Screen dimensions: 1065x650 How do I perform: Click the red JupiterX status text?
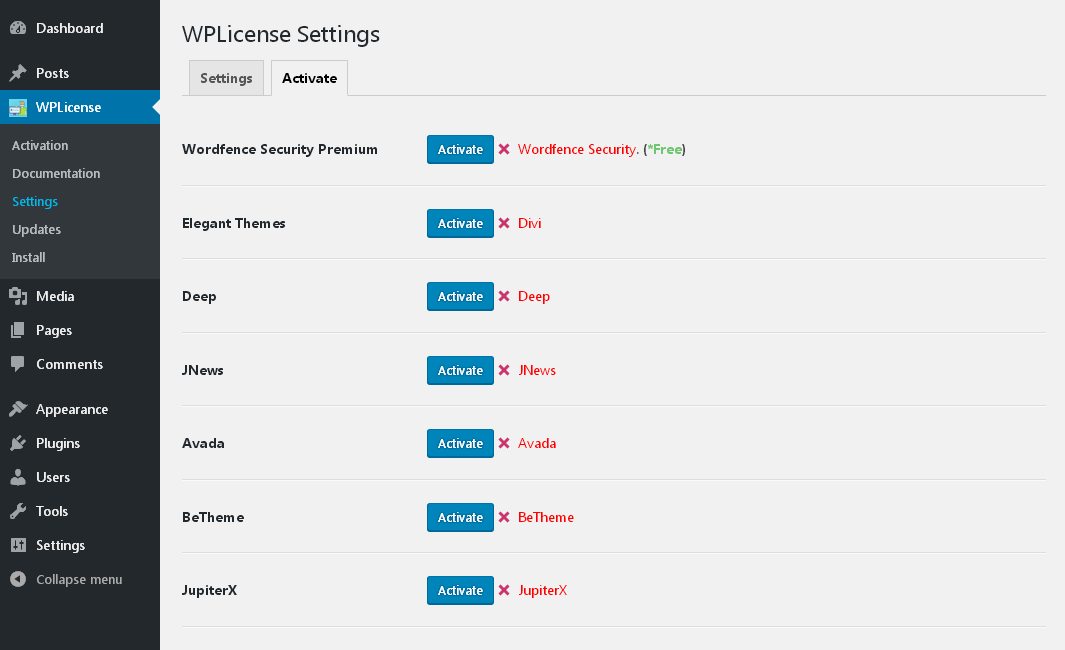[x=542, y=590]
